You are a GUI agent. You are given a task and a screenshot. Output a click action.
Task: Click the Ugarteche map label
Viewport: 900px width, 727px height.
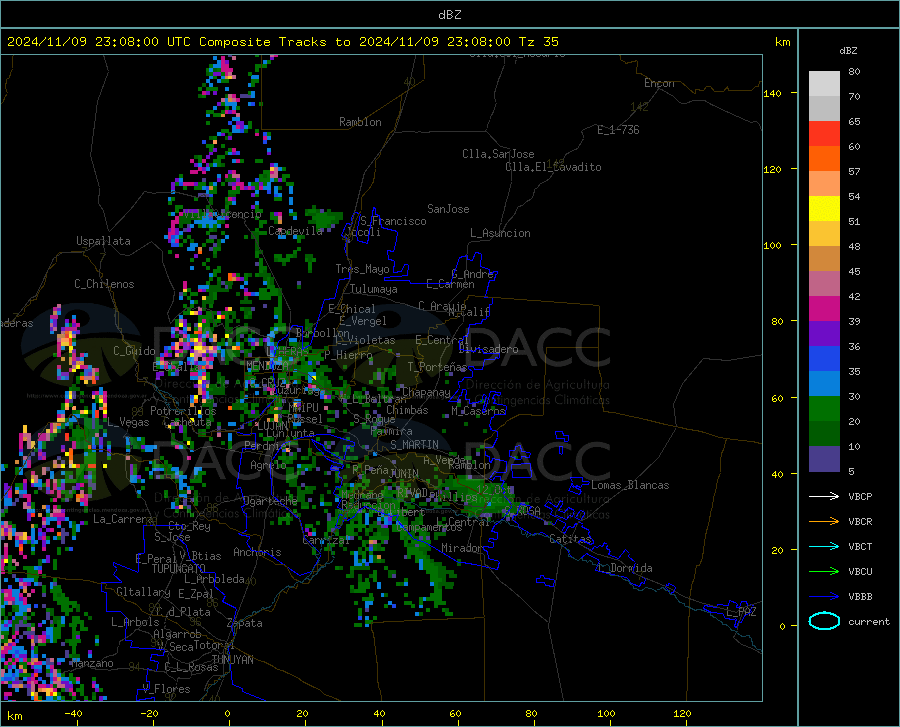click(x=270, y=501)
